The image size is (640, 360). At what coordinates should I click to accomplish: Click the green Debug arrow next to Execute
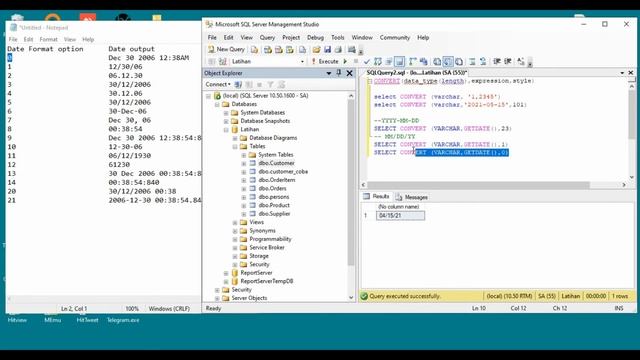point(345,61)
